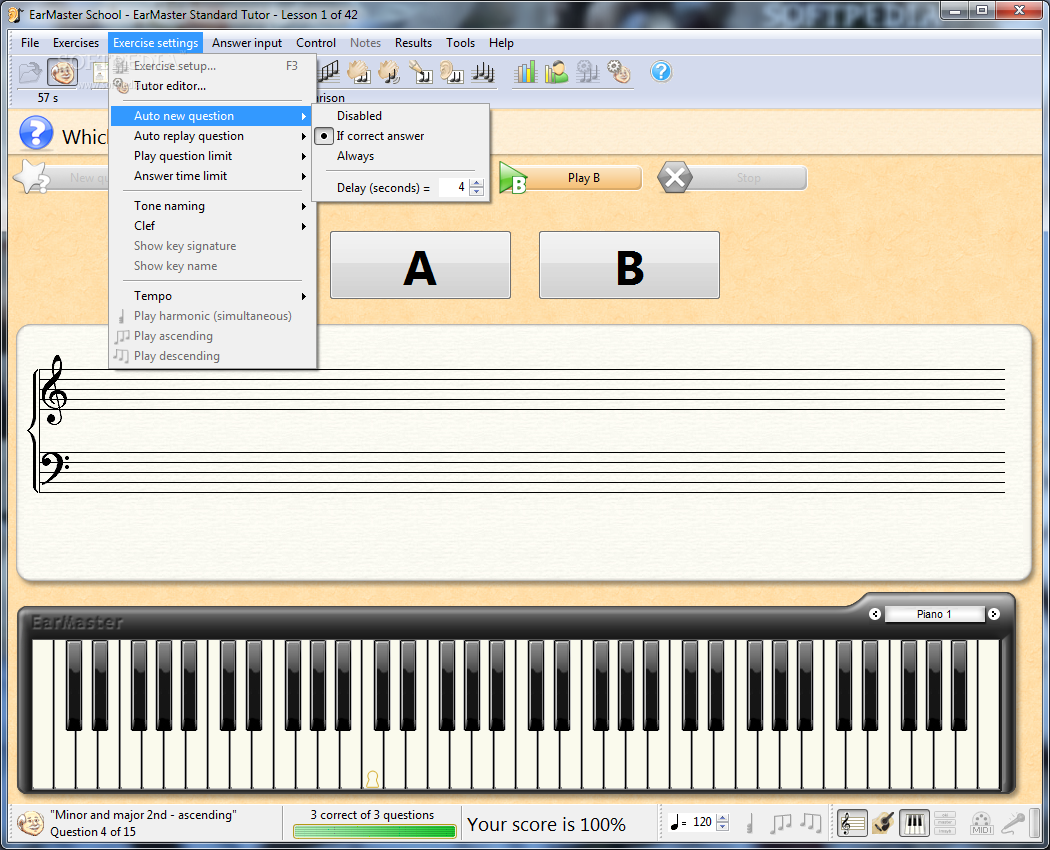The width and height of the screenshot is (1050, 850).
Task: Open the blue Help question mark icon
Action: click(661, 72)
